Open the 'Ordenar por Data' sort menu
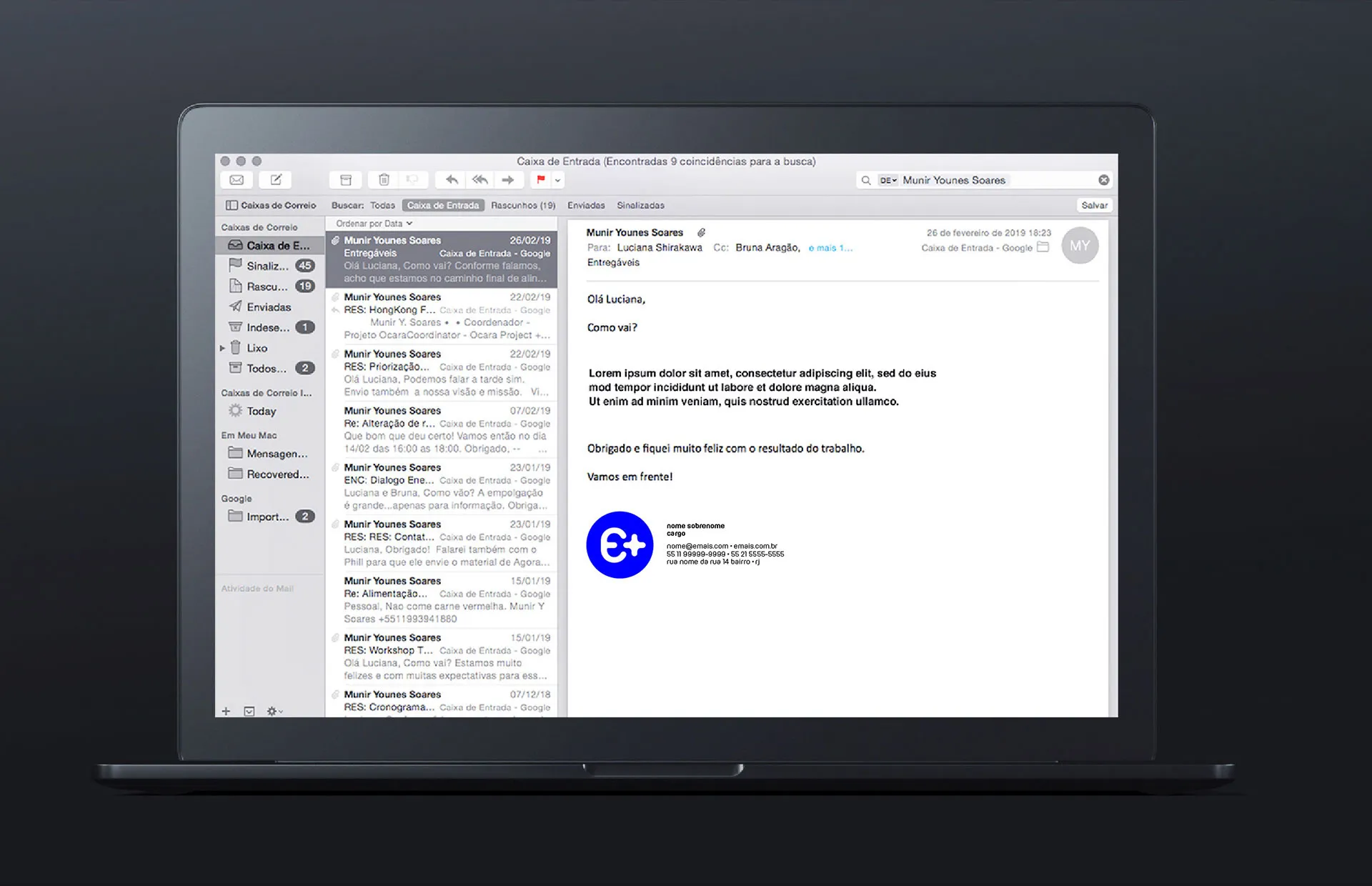The image size is (1372, 886). click(374, 224)
